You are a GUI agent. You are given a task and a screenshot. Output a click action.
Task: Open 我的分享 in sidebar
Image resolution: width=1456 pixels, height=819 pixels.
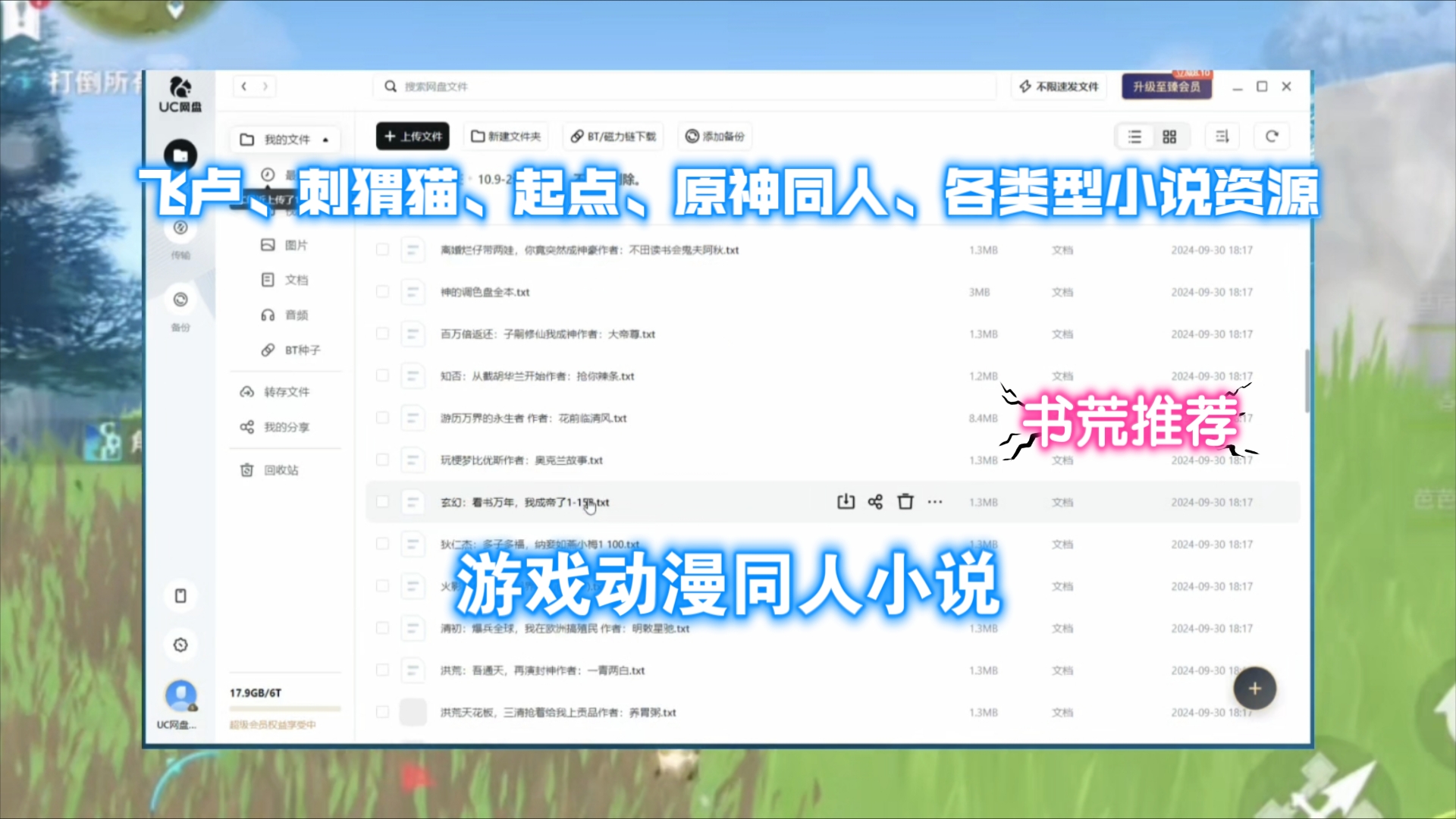tap(275, 427)
